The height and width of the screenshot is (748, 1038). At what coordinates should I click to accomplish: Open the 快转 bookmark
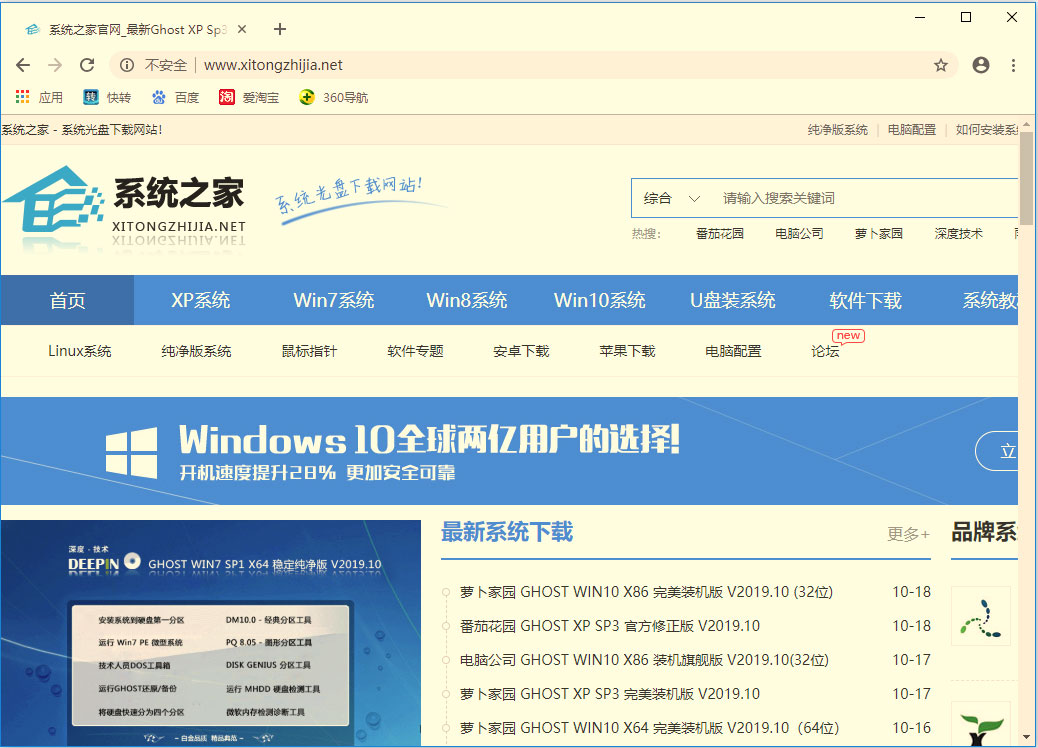pos(107,97)
